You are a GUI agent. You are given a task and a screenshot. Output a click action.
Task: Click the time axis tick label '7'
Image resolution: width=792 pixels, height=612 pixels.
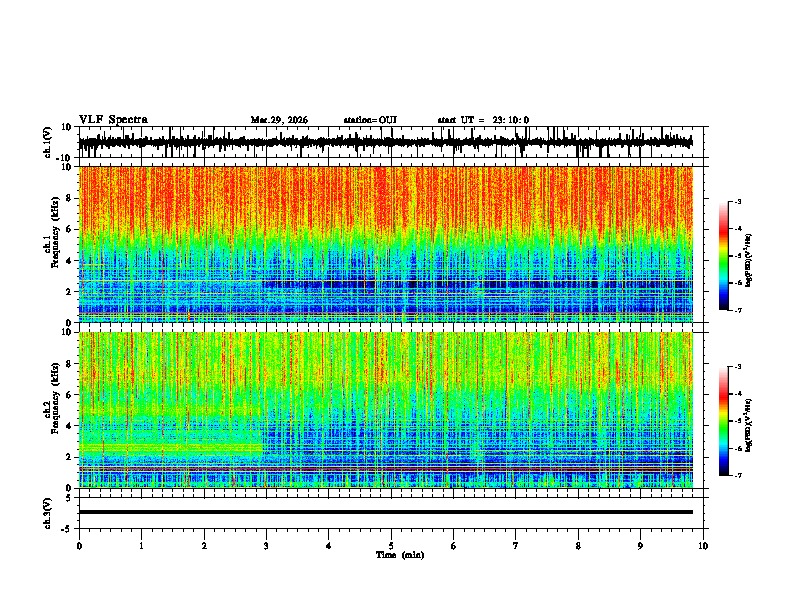coord(516,546)
